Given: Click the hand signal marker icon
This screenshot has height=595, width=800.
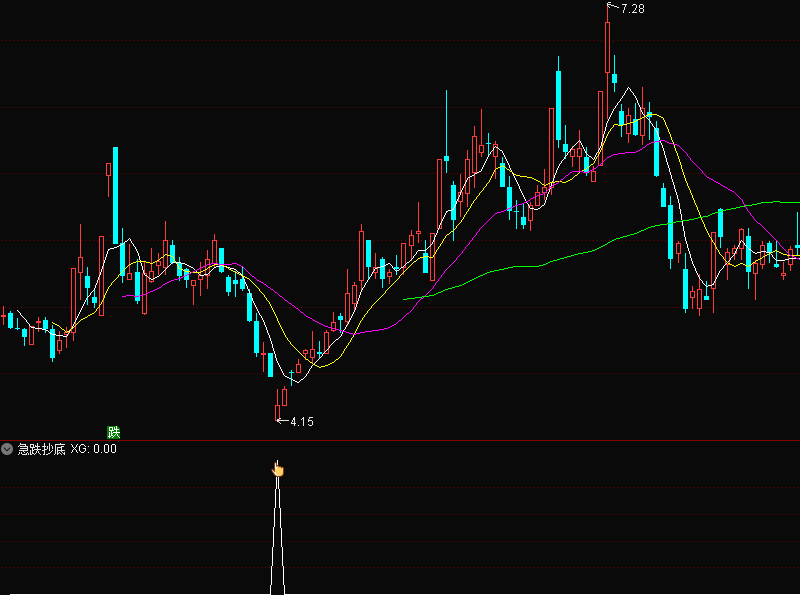Looking at the screenshot, I should [278, 468].
